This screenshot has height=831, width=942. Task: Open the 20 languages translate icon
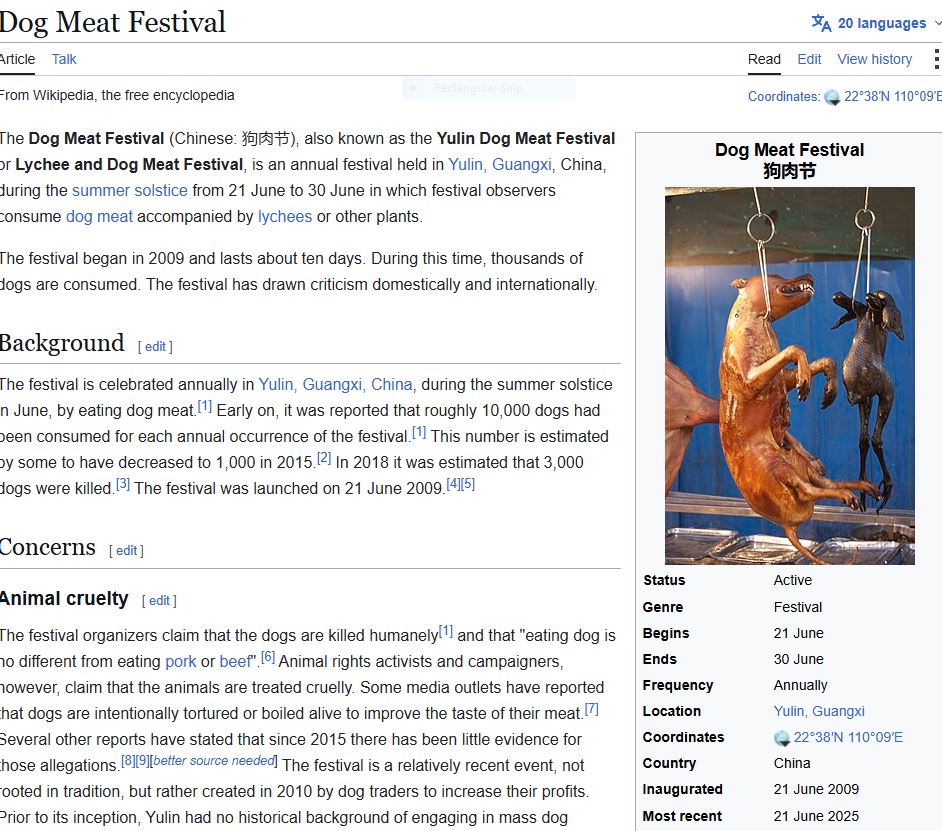[x=821, y=23]
